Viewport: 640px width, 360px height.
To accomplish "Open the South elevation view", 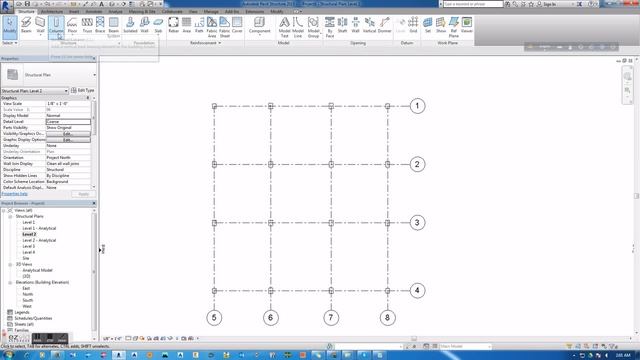I will point(28,300).
